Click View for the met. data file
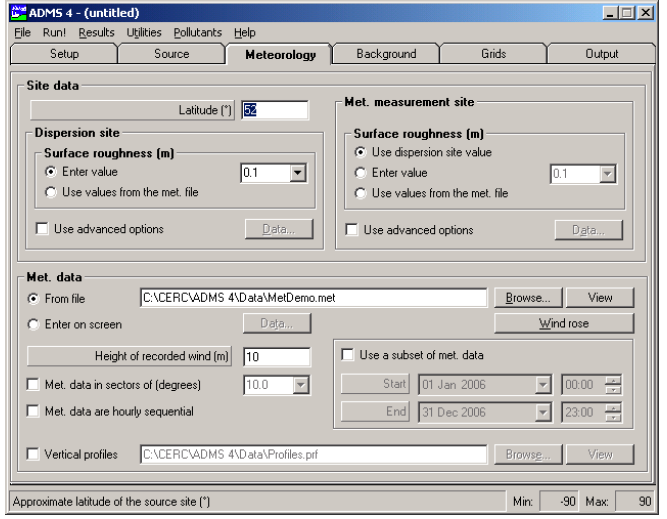667x519 pixels. click(600, 298)
